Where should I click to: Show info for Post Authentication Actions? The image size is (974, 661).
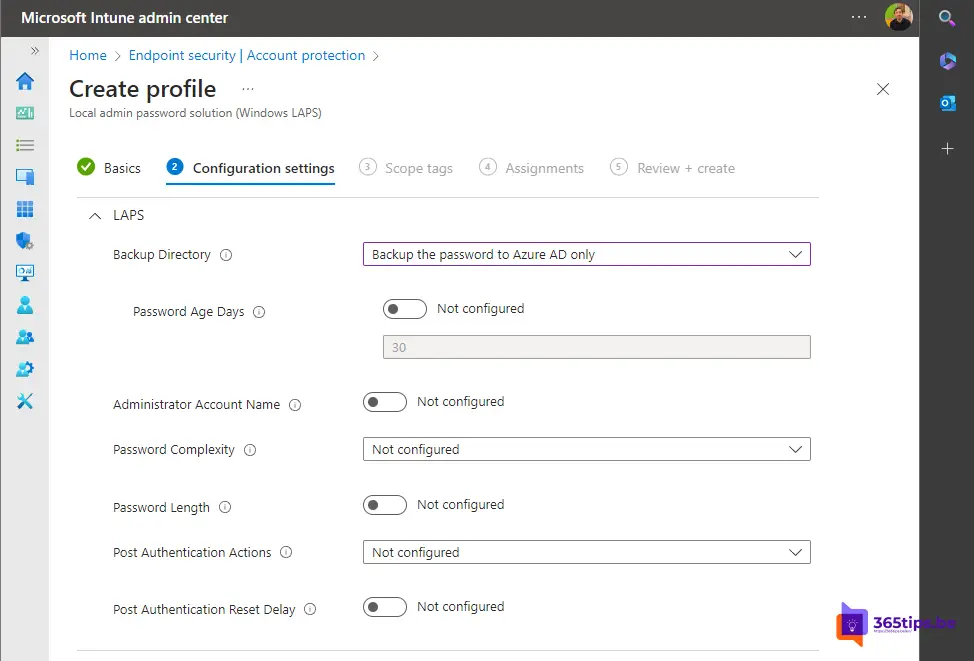click(286, 552)
